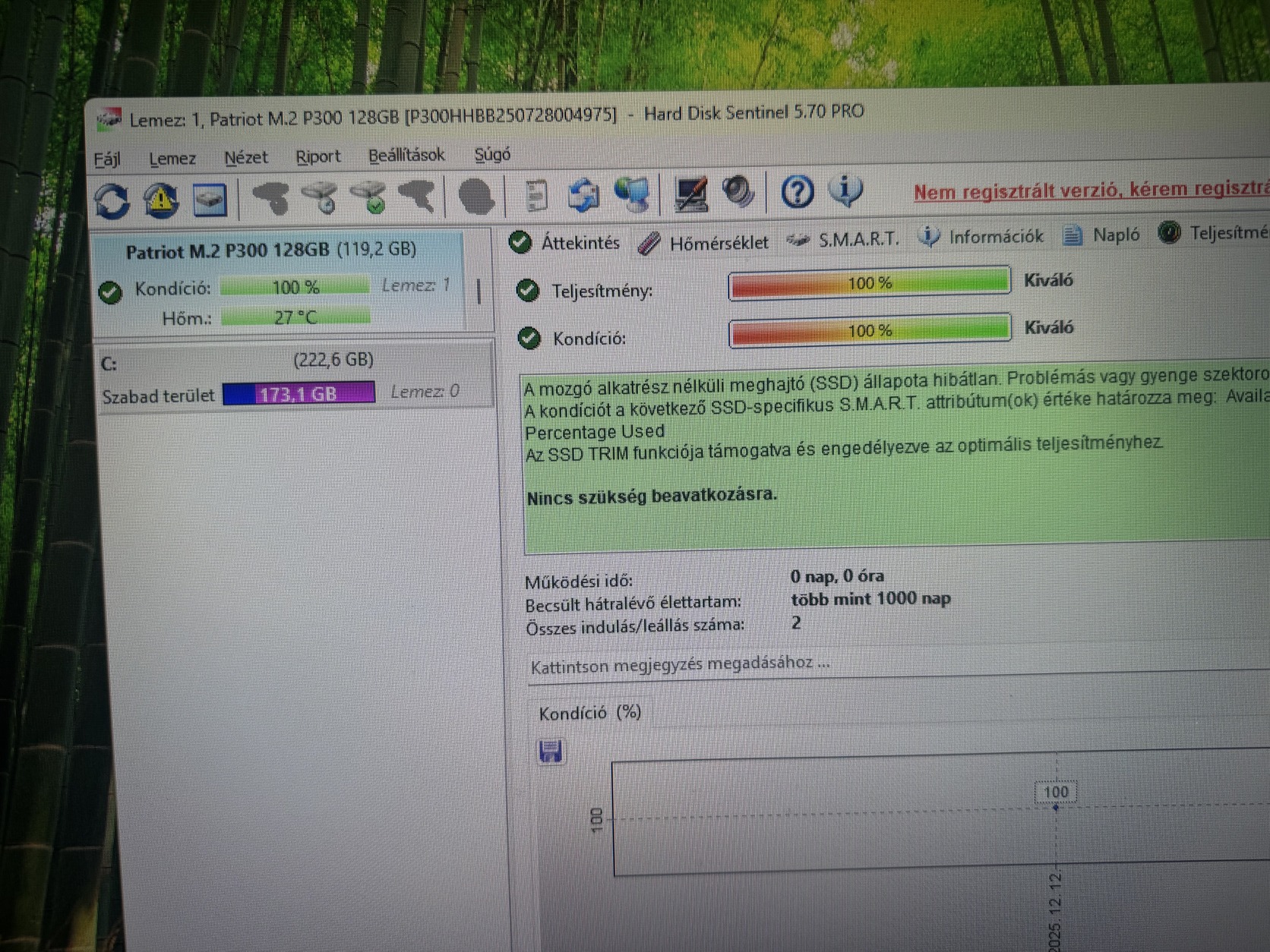The height and width of the screenshot is (952, 1270).
Task: Click the 'Összes indulás/leállás száma:' label
Action: coord(635,626)
